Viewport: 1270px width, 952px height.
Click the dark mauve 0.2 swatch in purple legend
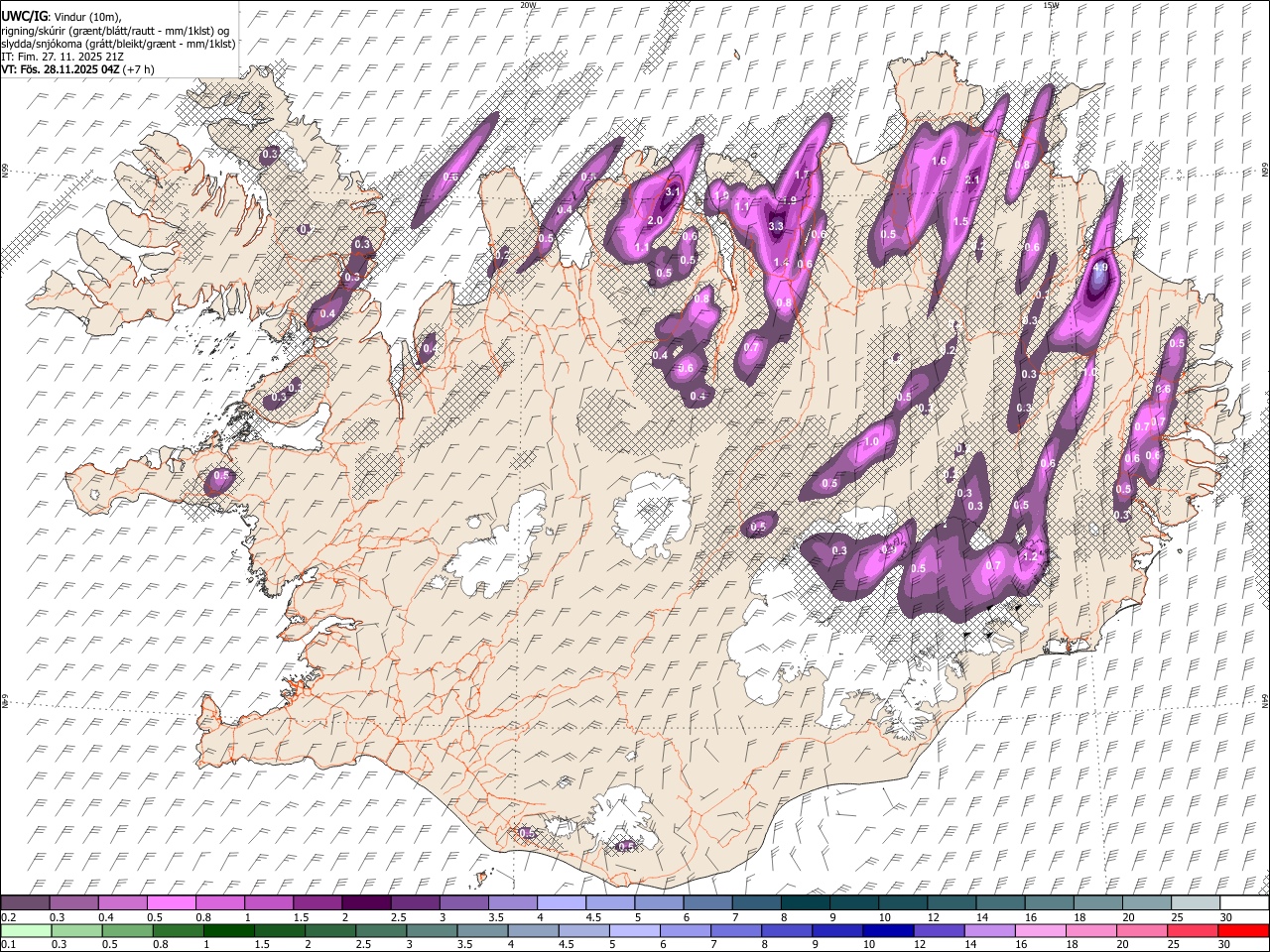coord(25,903)
